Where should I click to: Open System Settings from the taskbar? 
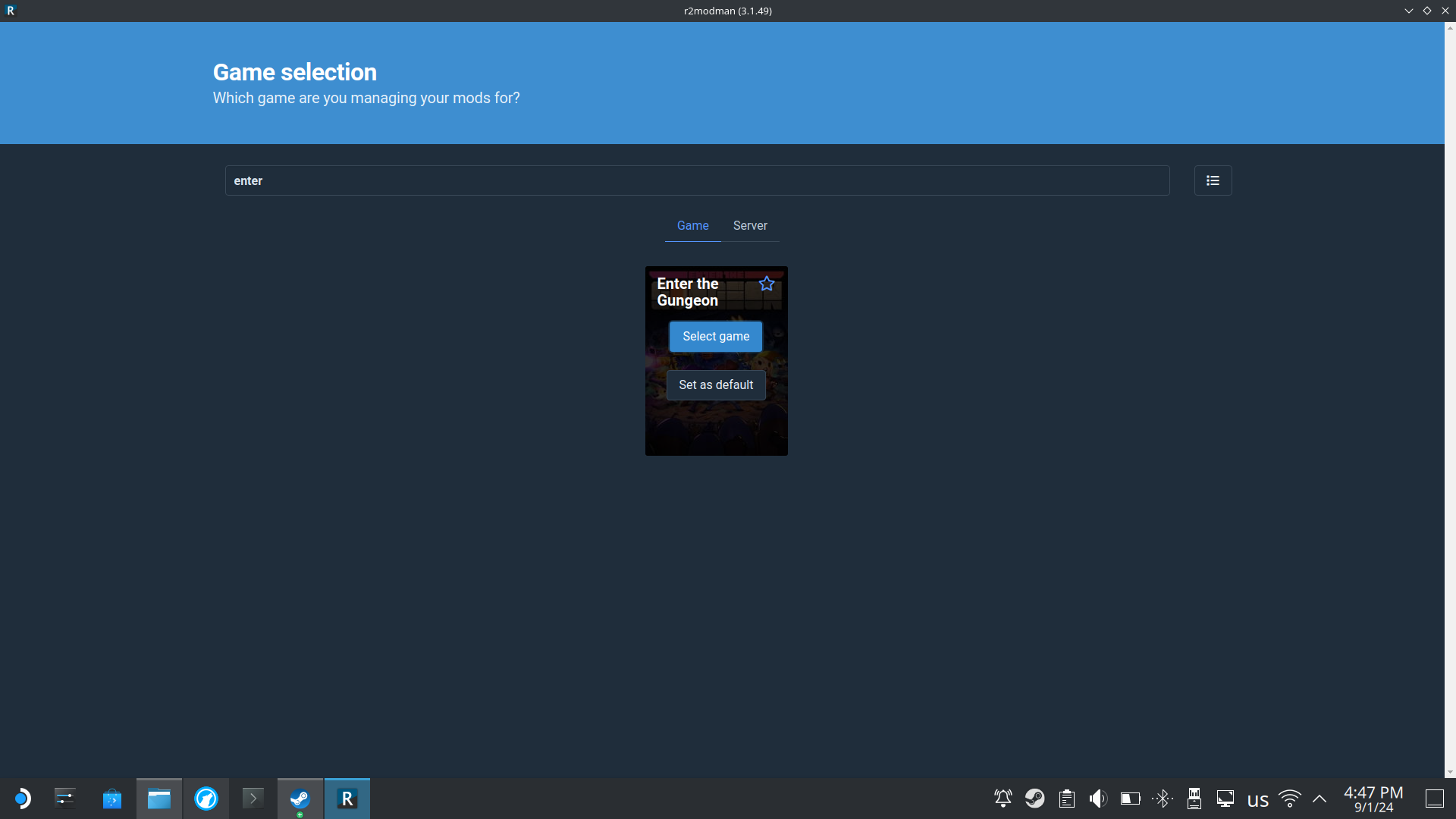click(65, 799)
